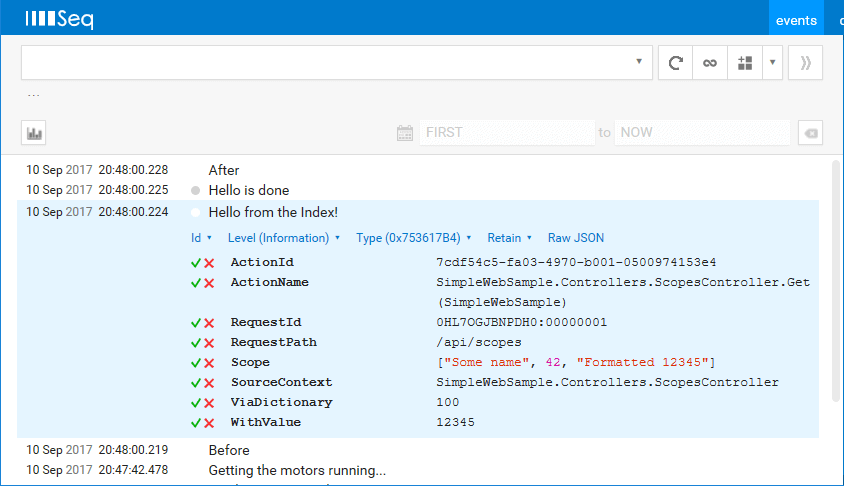
Task: Click the RequestPath property name
Action: click(x=273, y=342)
